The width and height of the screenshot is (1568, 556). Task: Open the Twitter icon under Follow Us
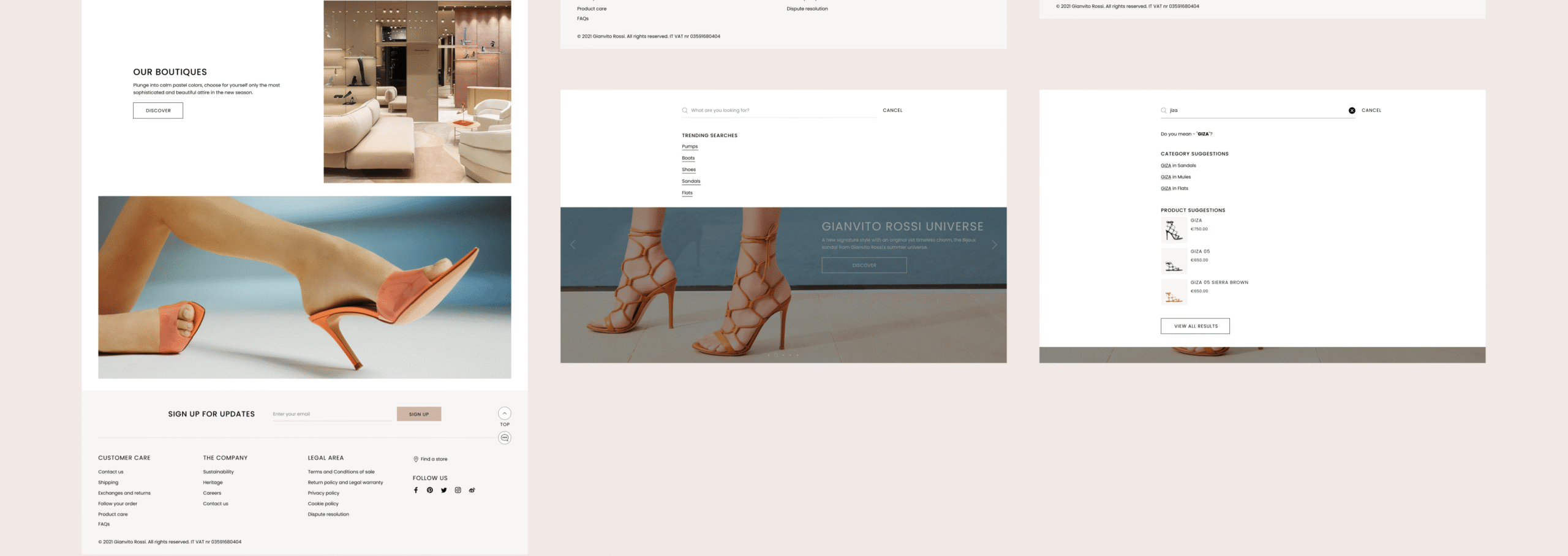(x=444, y=490)
